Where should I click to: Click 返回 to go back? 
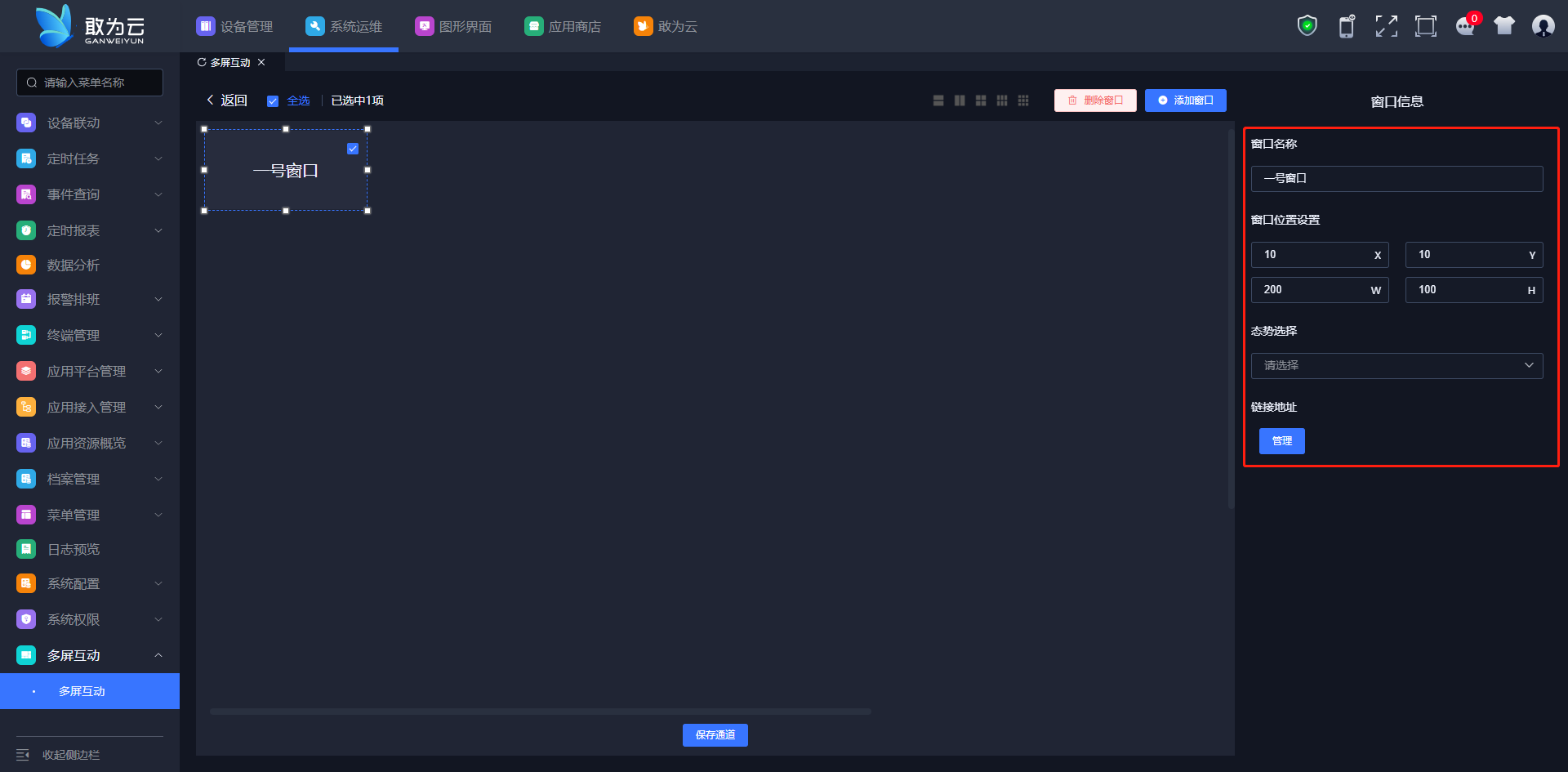point(226,100)
